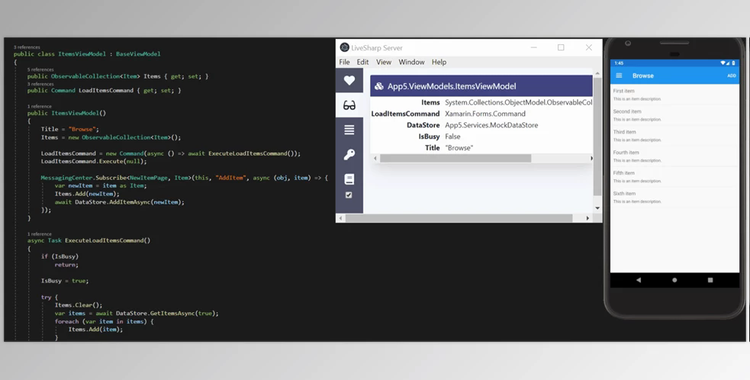Click the "1 reference" CodeLens above ItemsViewModel constructor
Viewport: 750px width, 380px height.
click(39, 107)
